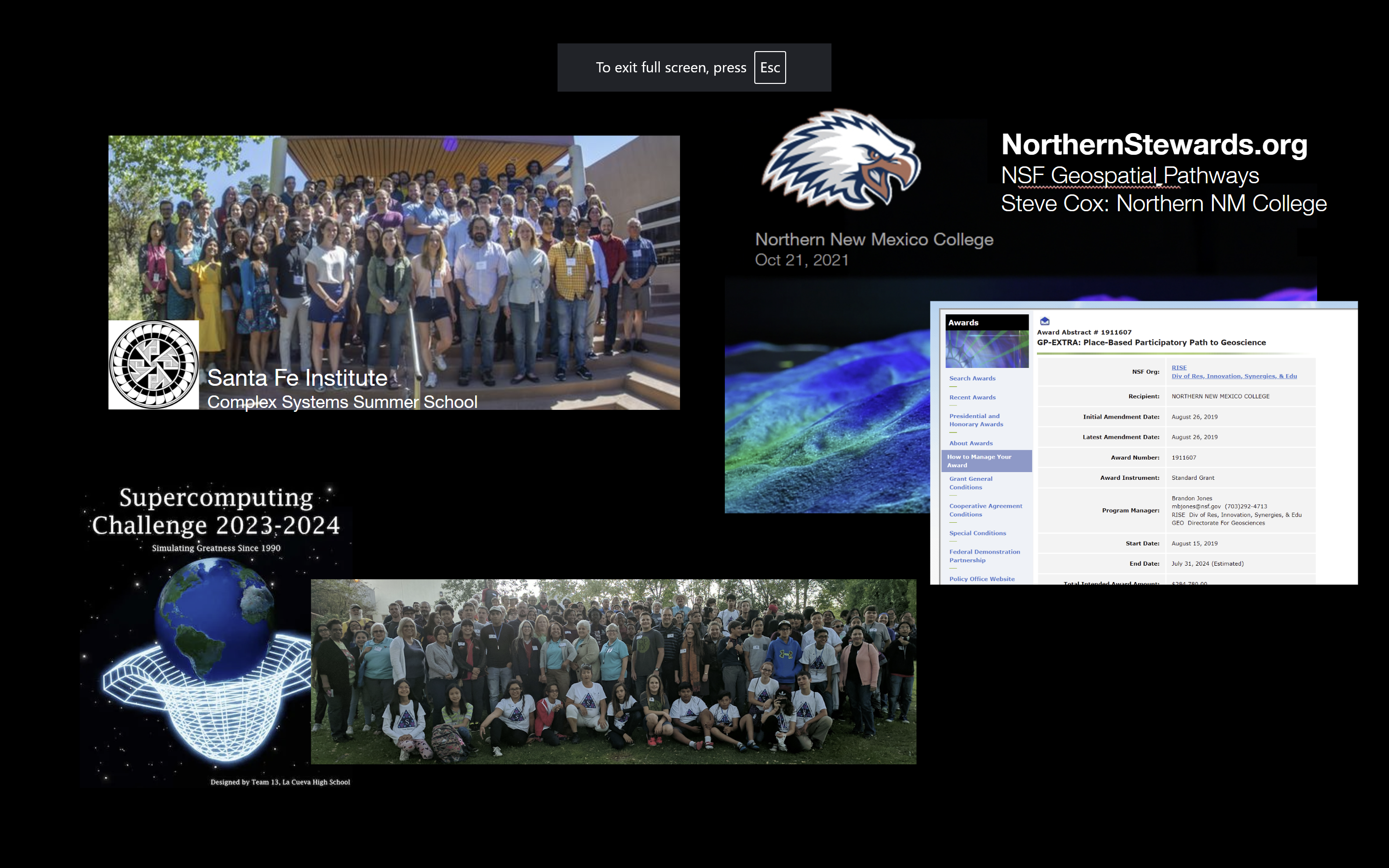Open Presidential and Honorary Awards link

tap(976, 420)
